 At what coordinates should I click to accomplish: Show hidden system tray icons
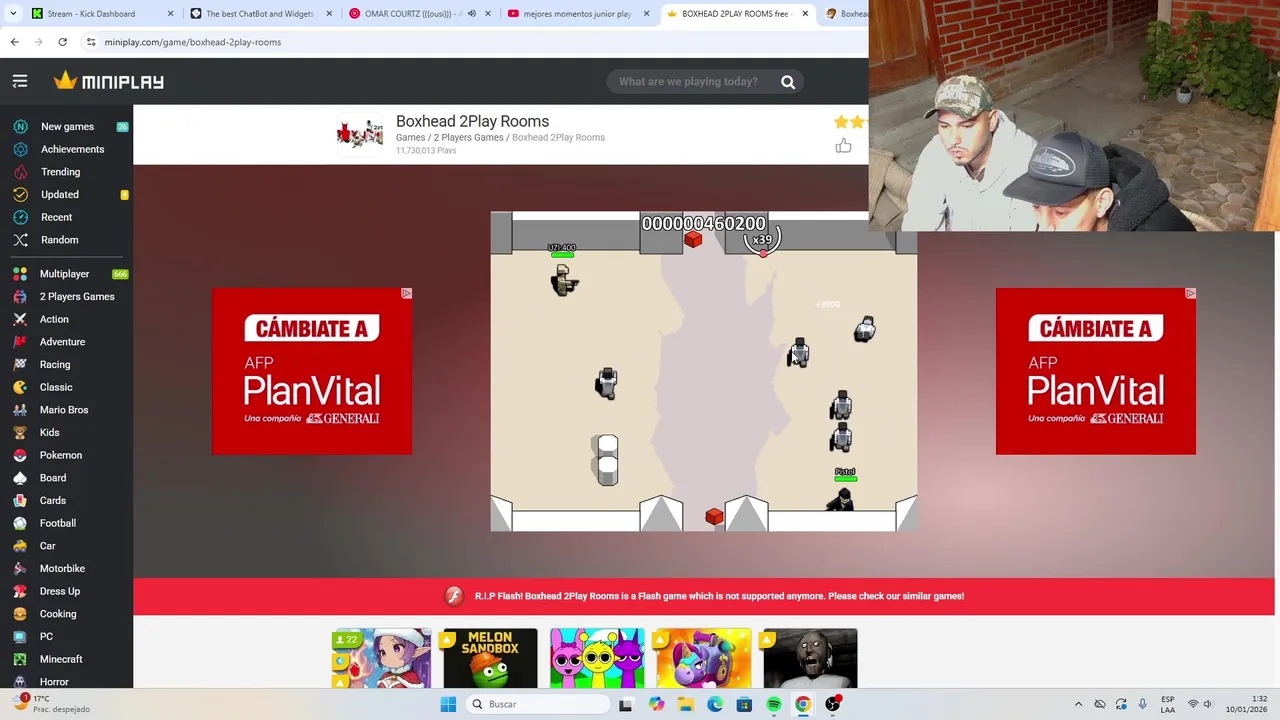pos(1077,704)
